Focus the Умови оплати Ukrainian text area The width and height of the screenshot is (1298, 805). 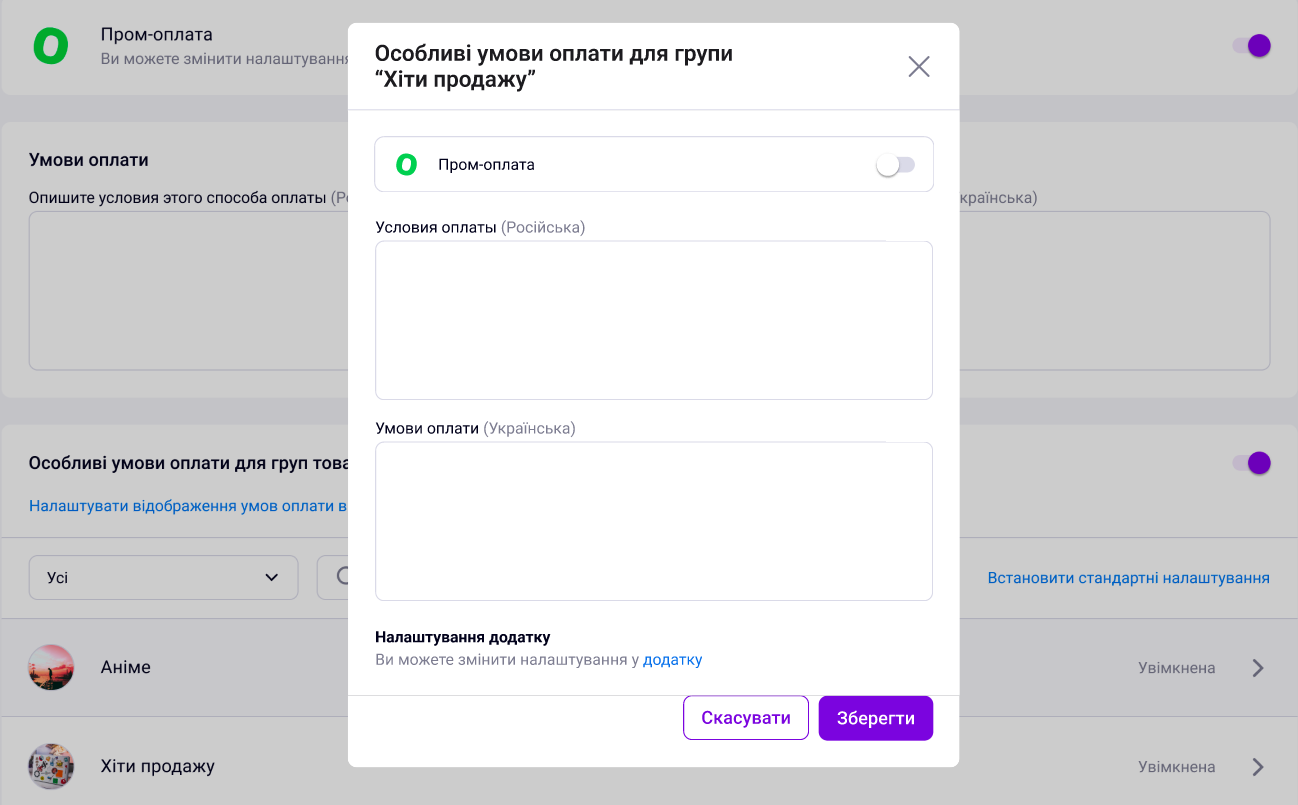(x=654, y=521)
